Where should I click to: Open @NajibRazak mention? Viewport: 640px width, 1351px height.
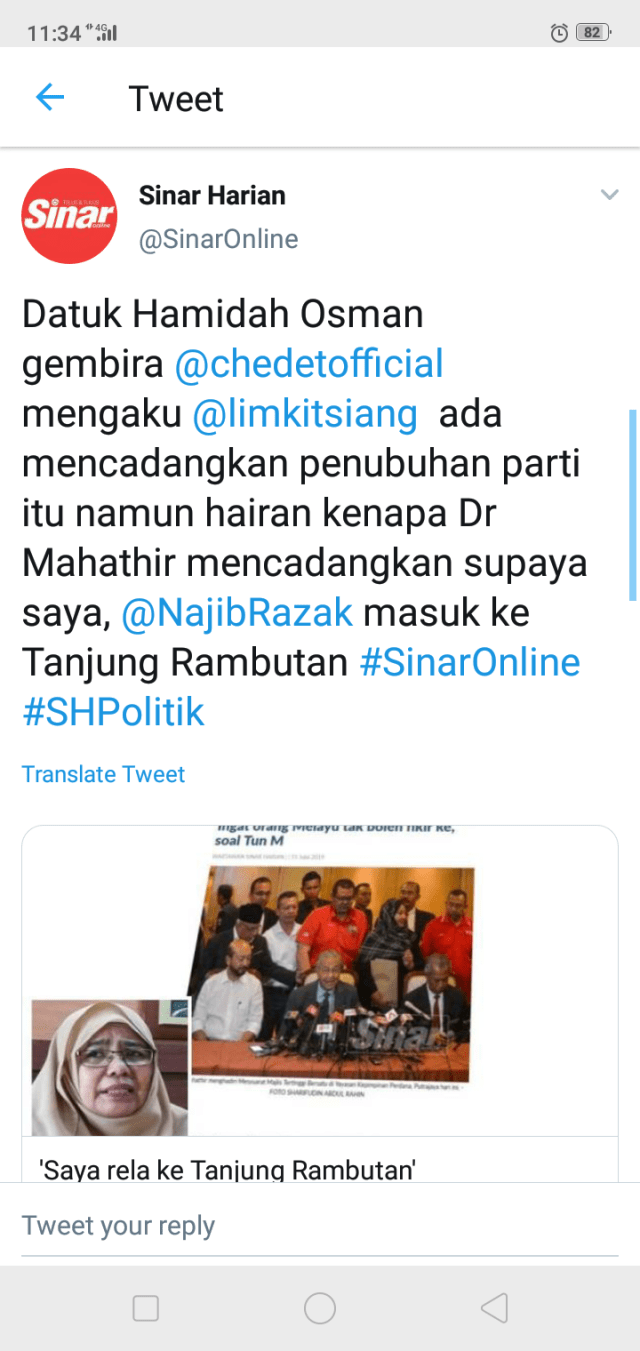point(237,612)
